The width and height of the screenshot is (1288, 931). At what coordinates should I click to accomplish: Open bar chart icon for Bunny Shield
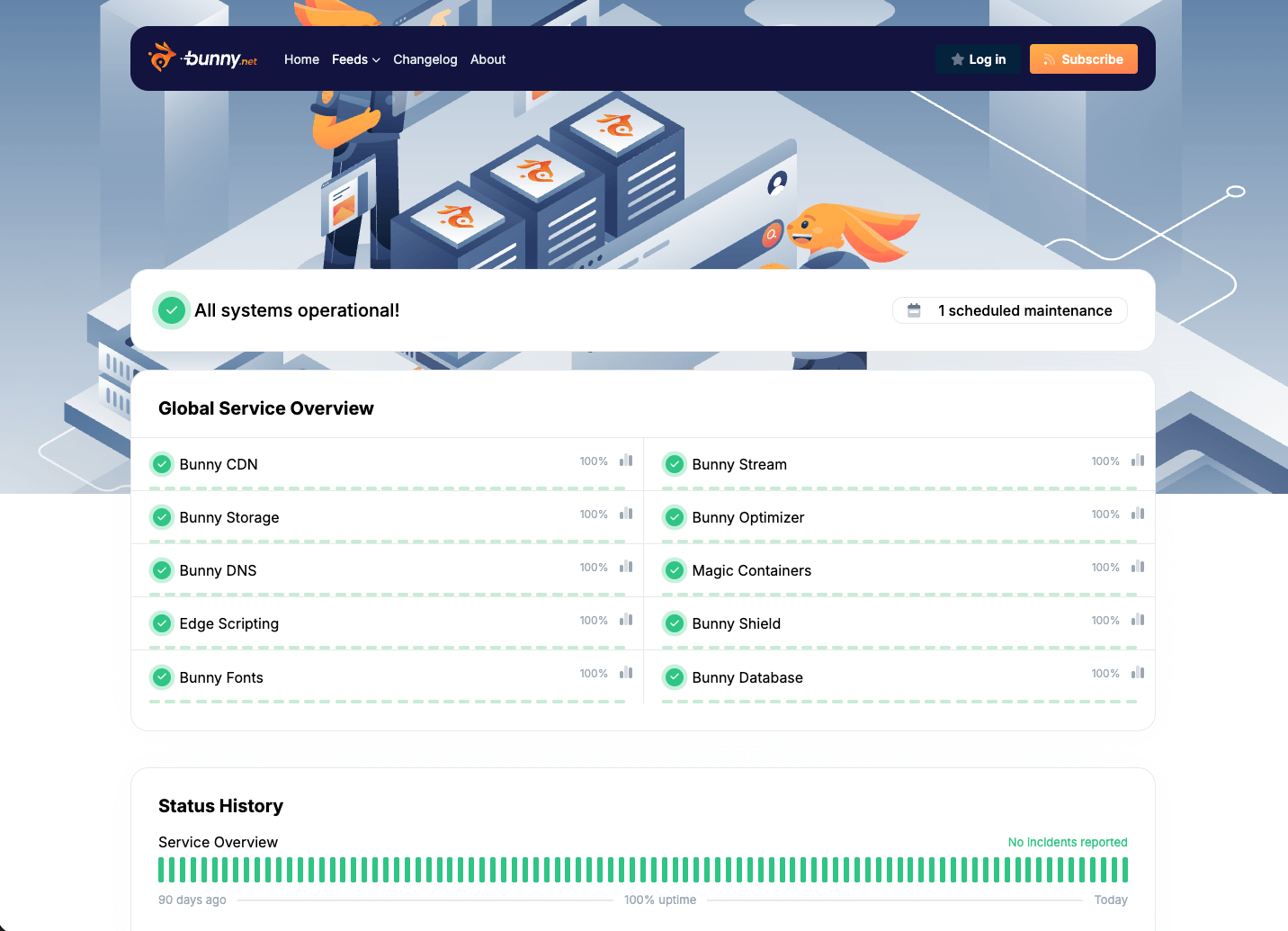pyautogui.click(x=1138, y=620)
